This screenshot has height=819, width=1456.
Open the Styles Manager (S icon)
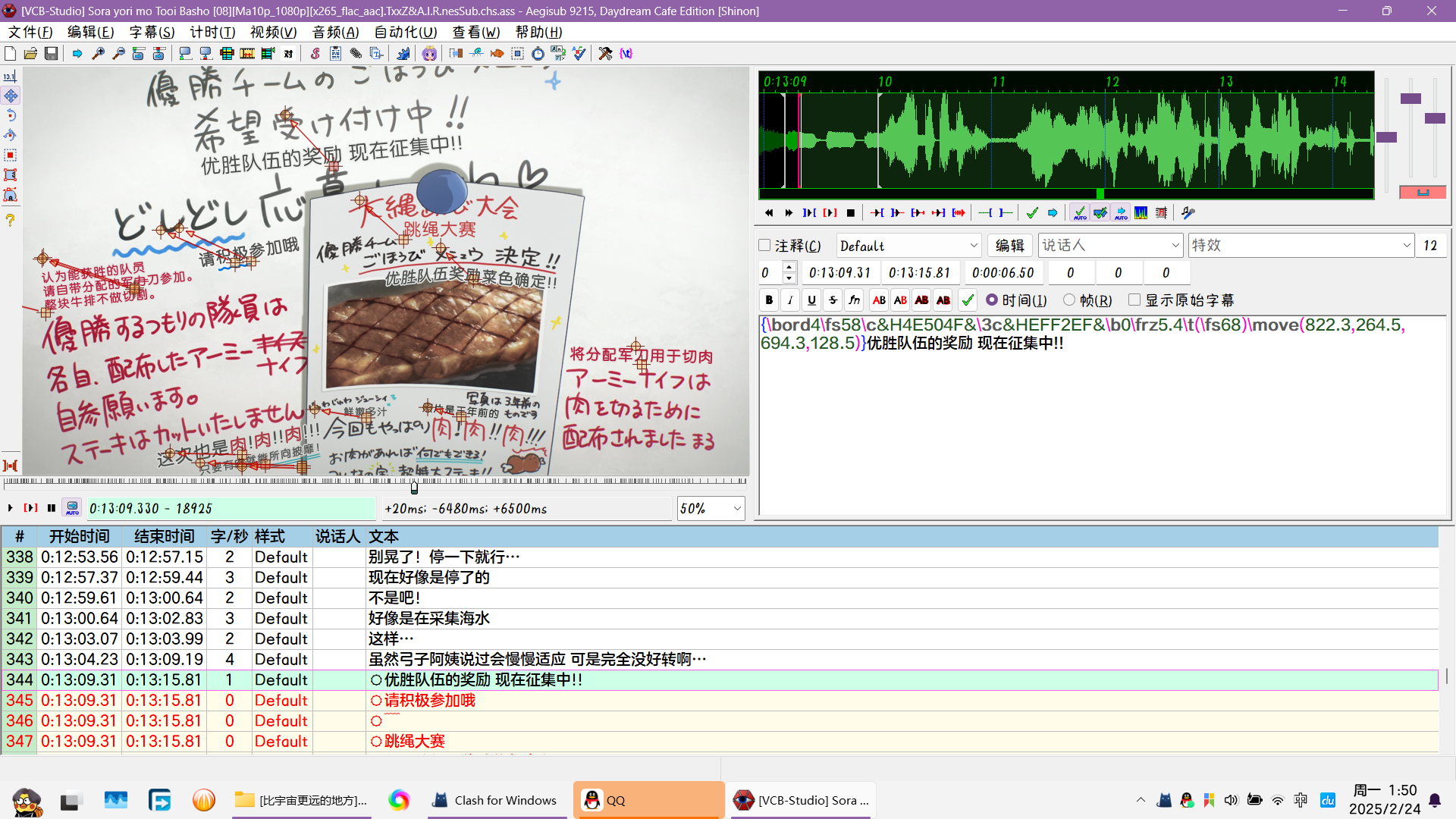pos(315,54)
